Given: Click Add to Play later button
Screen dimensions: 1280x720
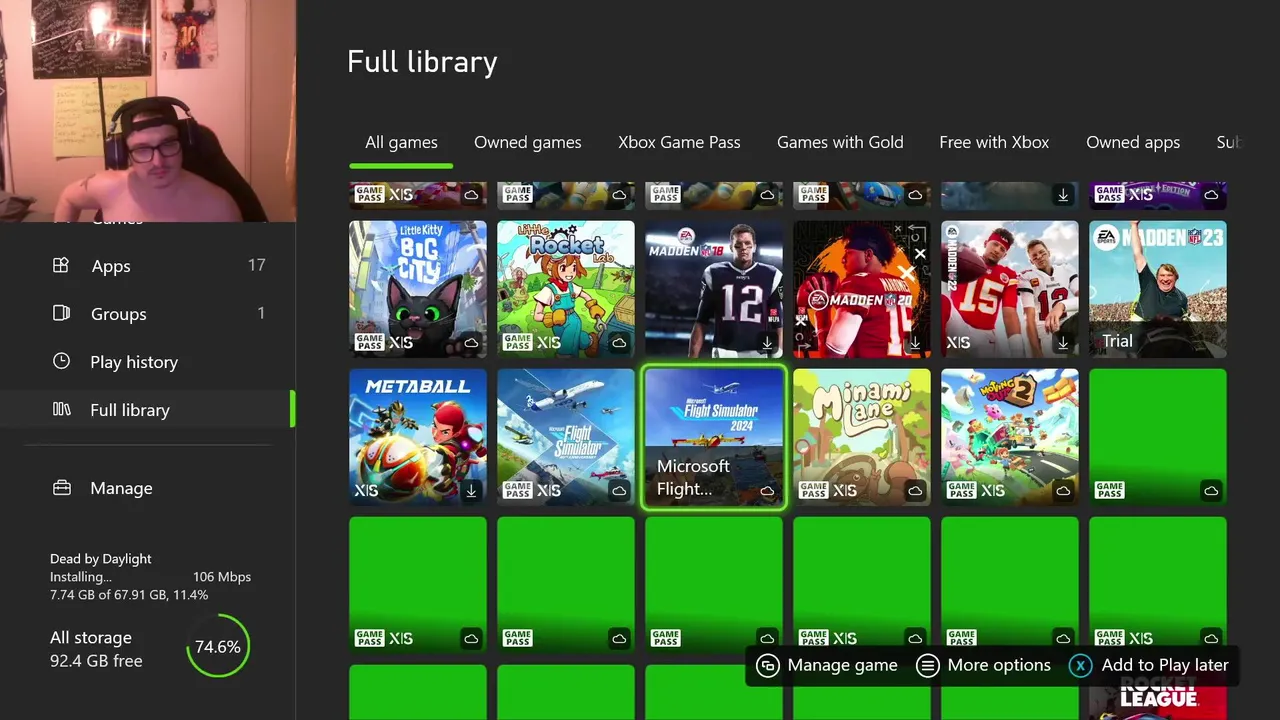Looking at the screenshot, I should 1149,665.
